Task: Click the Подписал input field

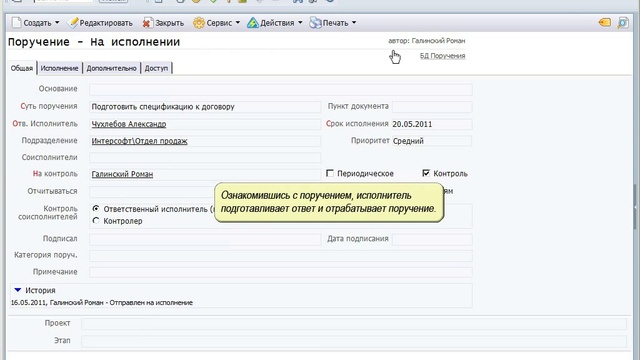Action: [x=205, y=239]
